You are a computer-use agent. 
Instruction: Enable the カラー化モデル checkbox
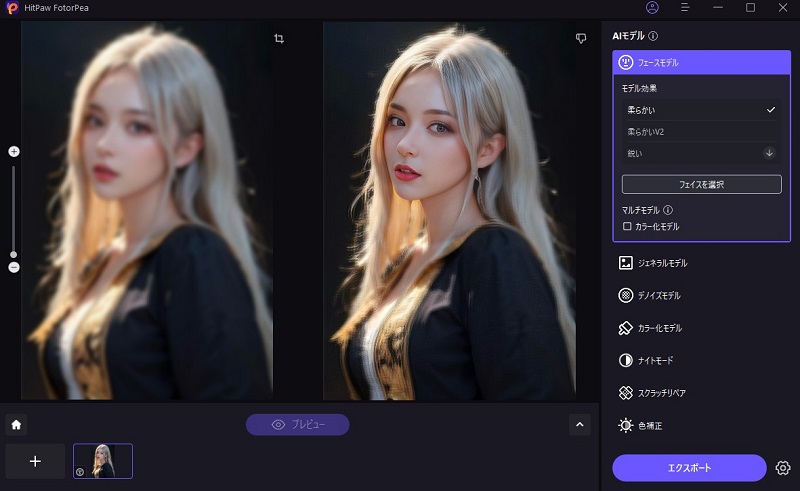pos(627,227)
